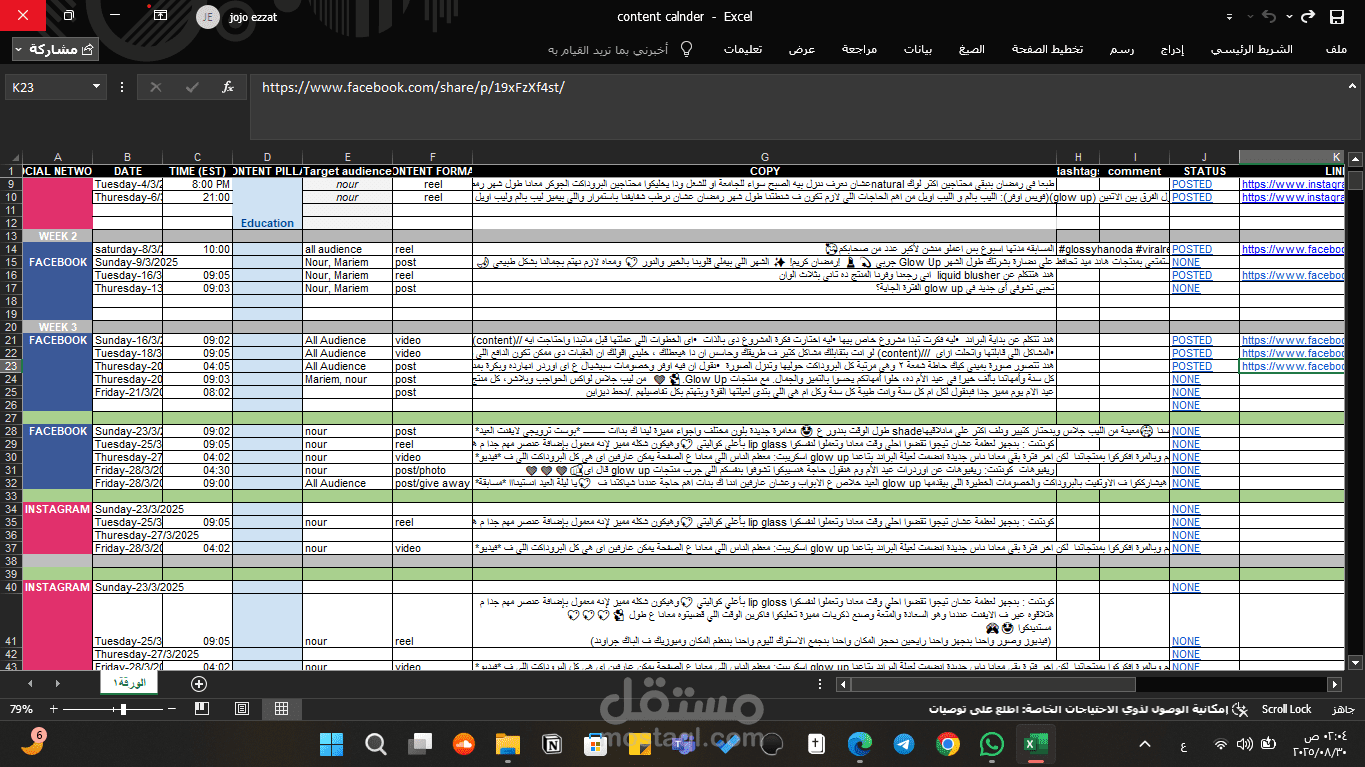
Task: Switch to Normal view
Action: pos(281,709)
